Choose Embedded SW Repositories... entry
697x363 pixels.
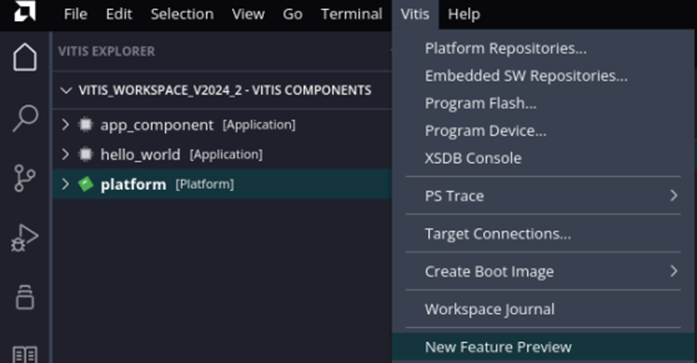[x=543, y=76]
